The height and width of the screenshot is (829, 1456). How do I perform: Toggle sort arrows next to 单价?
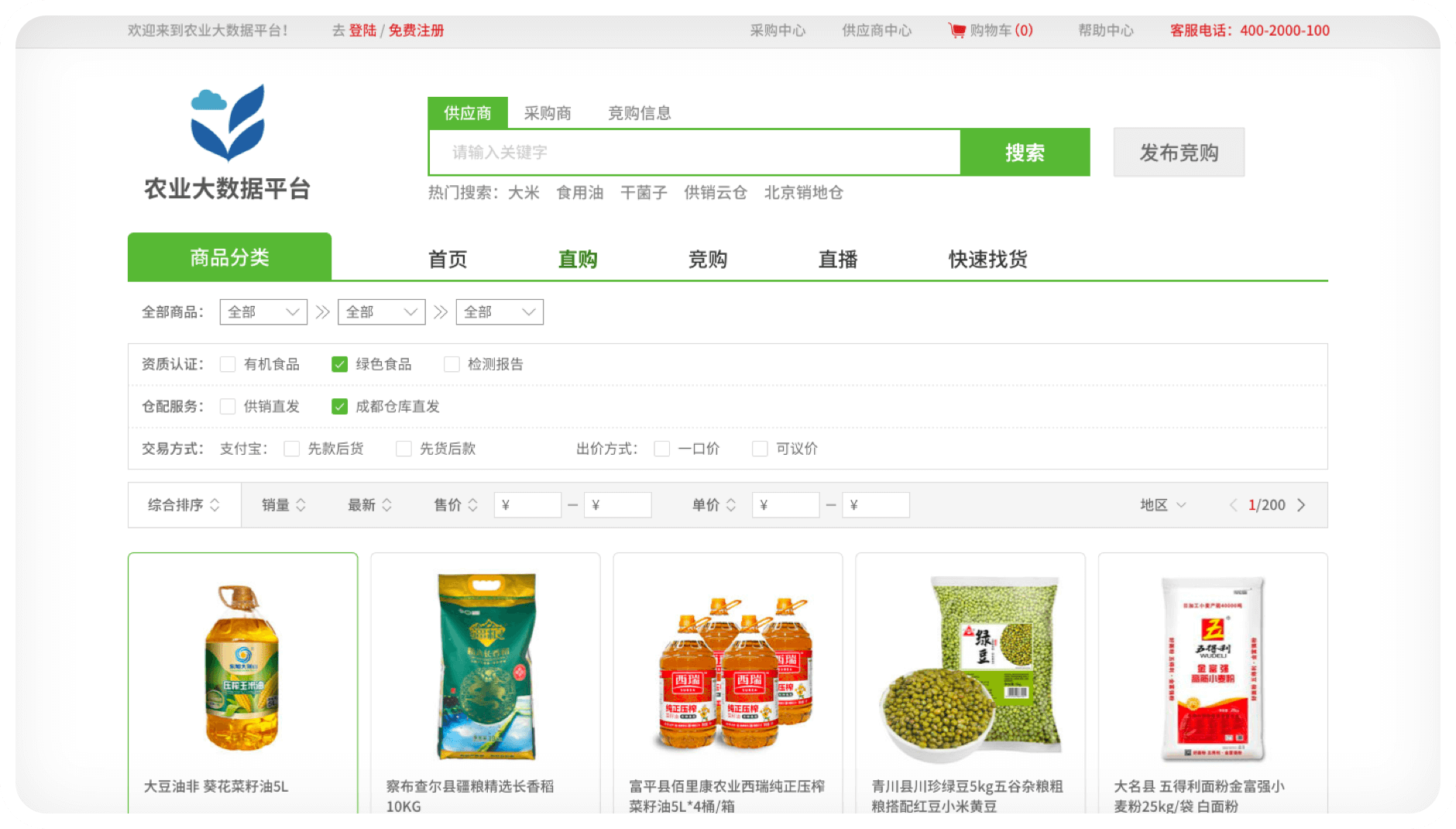[x=730, y=505]
